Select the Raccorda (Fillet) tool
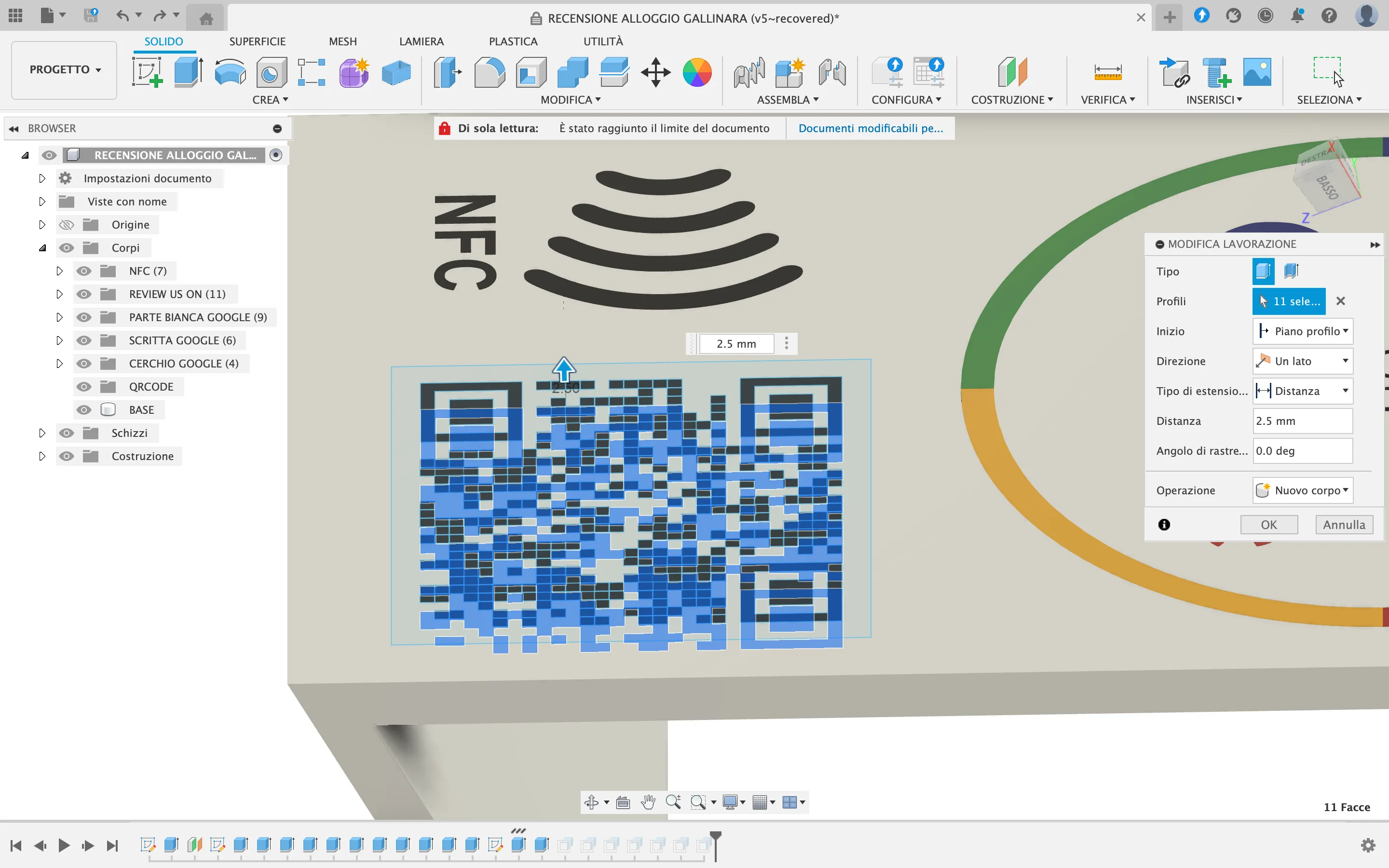This screenshot has width=1389, height=868. (489, 72)
